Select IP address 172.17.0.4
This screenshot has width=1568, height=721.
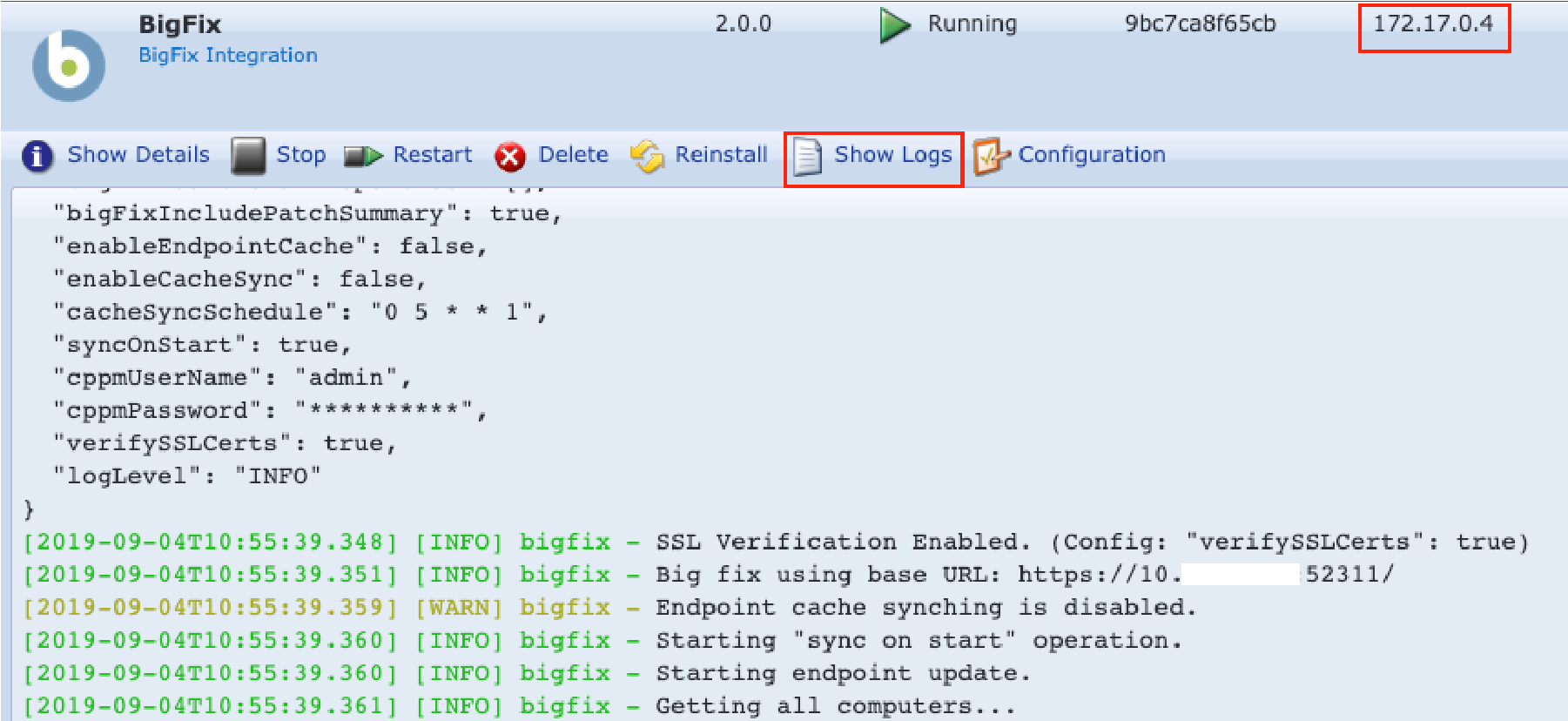pos(1433,24)
